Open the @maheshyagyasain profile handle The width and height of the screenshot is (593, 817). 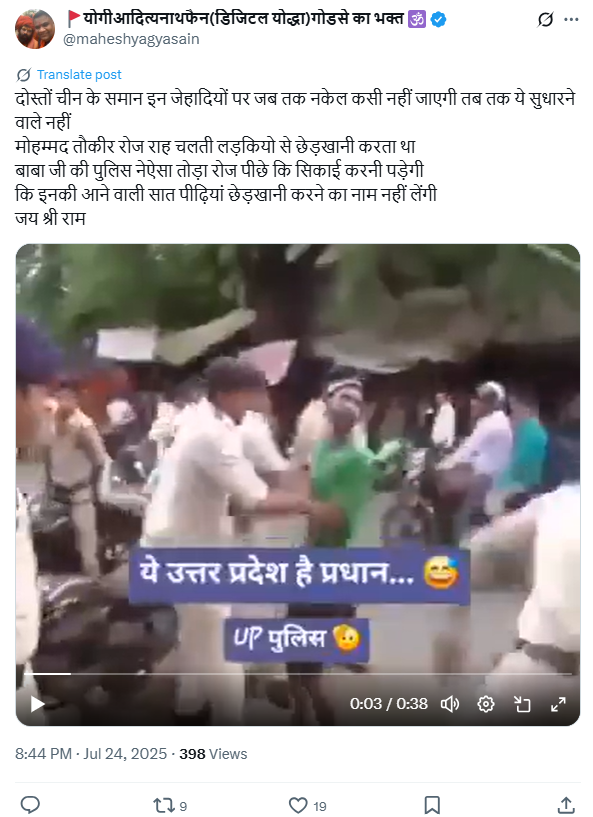coord(131,39)
